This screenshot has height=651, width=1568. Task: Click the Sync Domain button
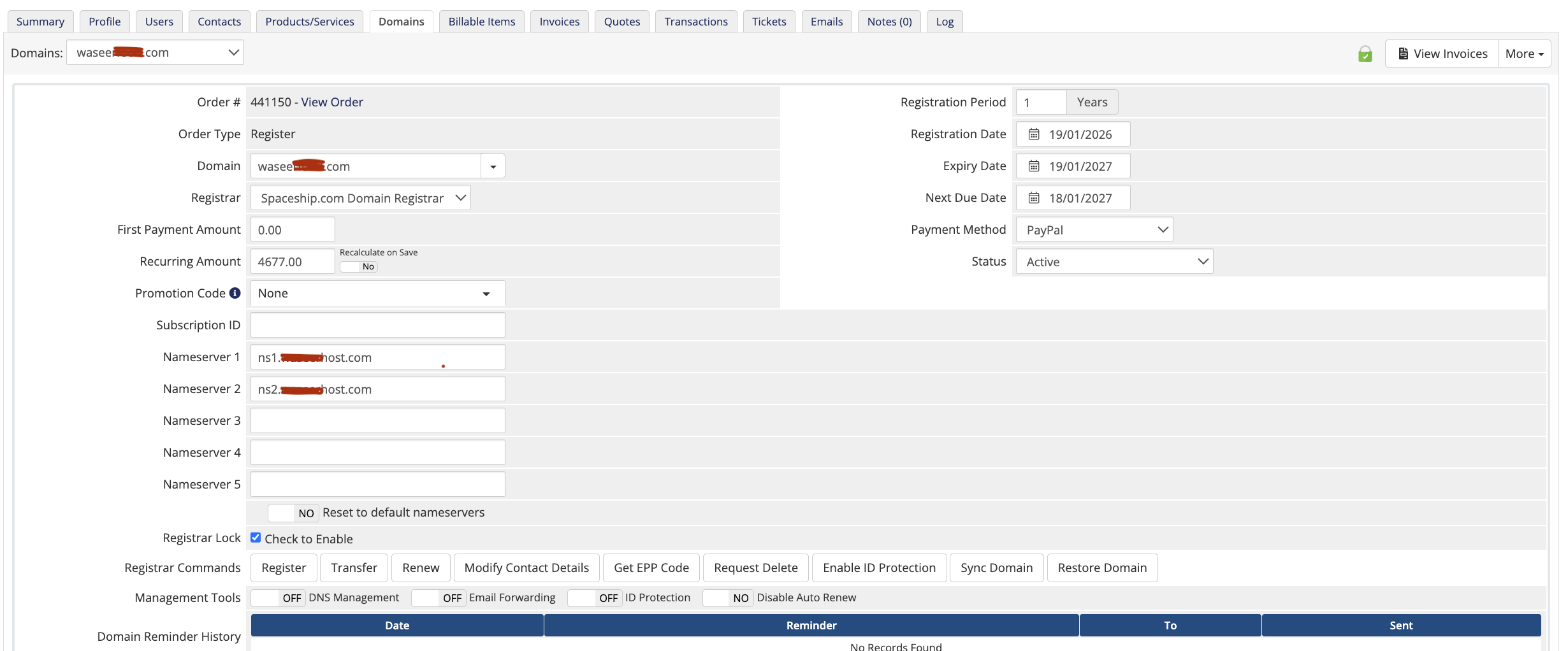tap(996, 568)
